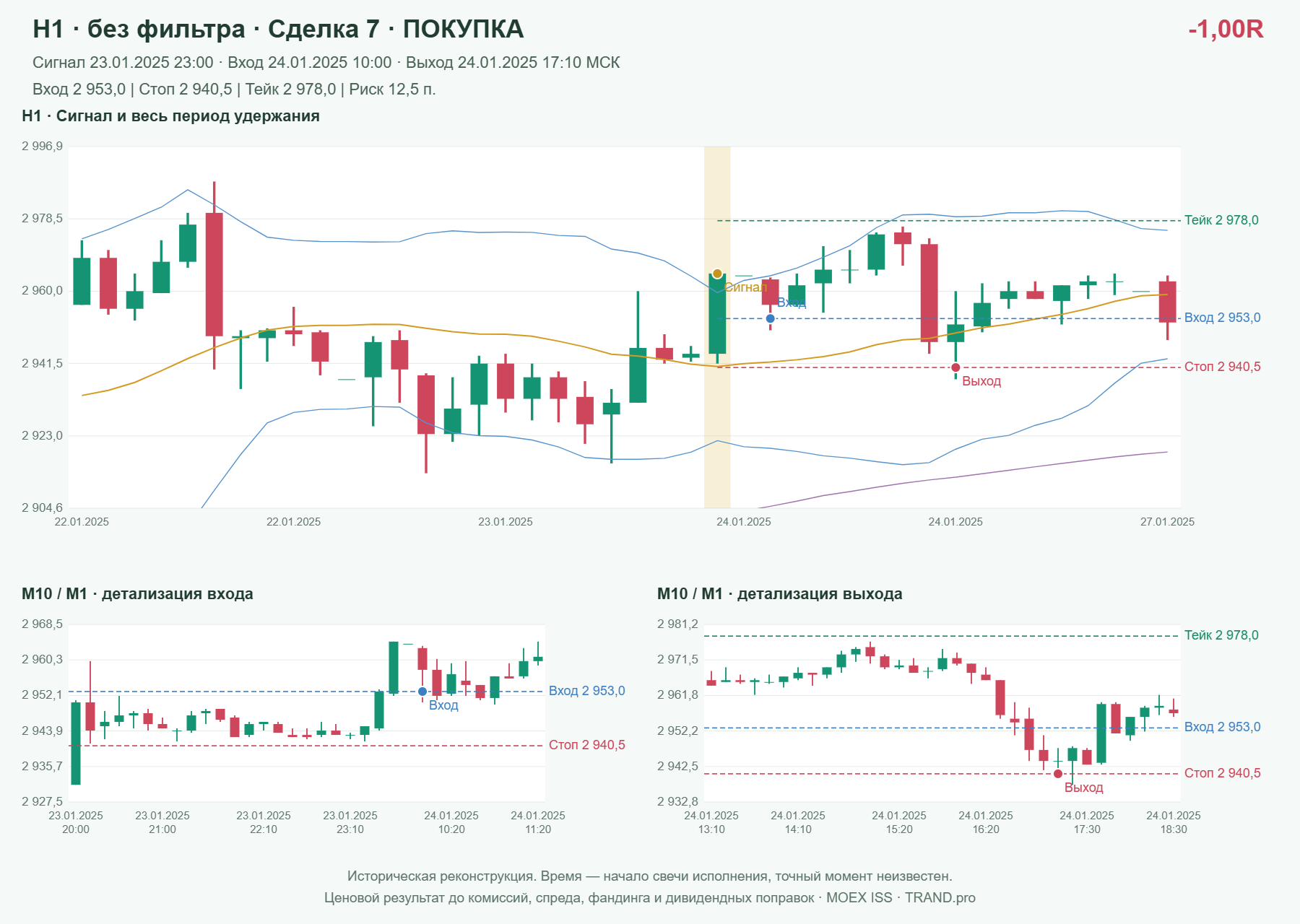Click the 2 904,6 price axis label
1300x924 pixels.
(x=42, y=507)
